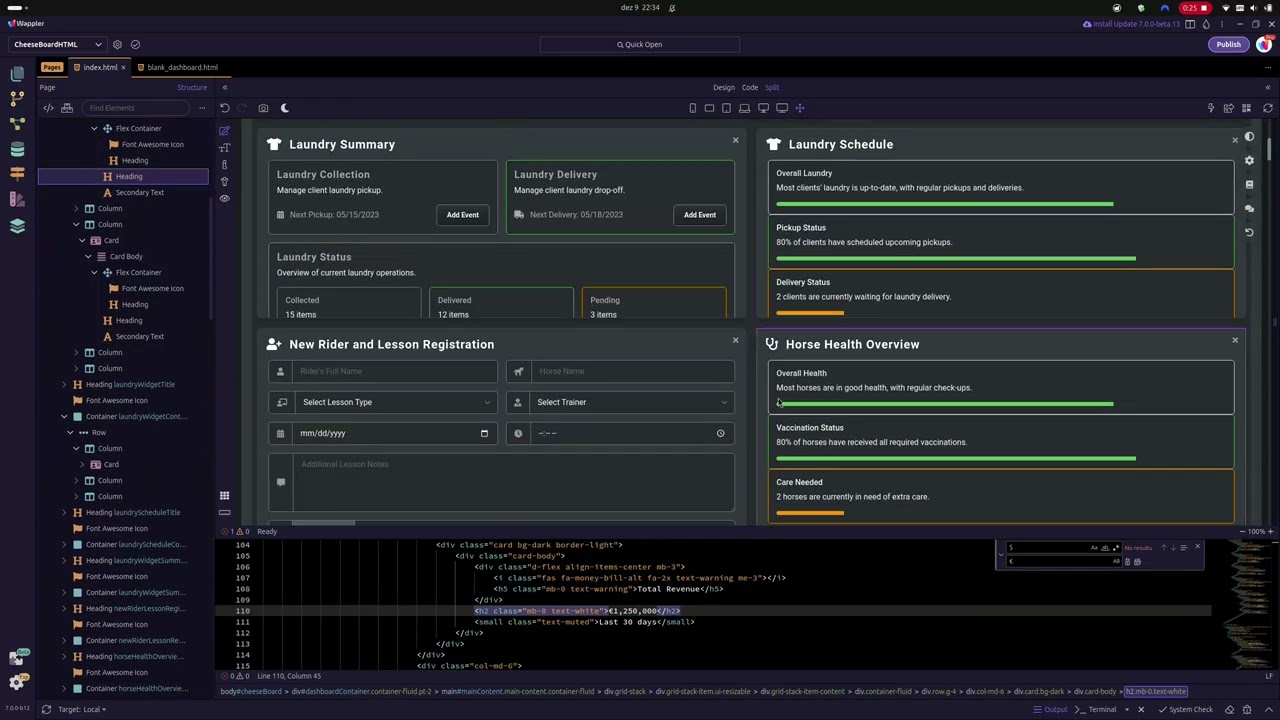Viewport: 1280px width, 720px height.
Task: Open the CheeseBoardHTML project dropdown
Action: click(57, 44)
